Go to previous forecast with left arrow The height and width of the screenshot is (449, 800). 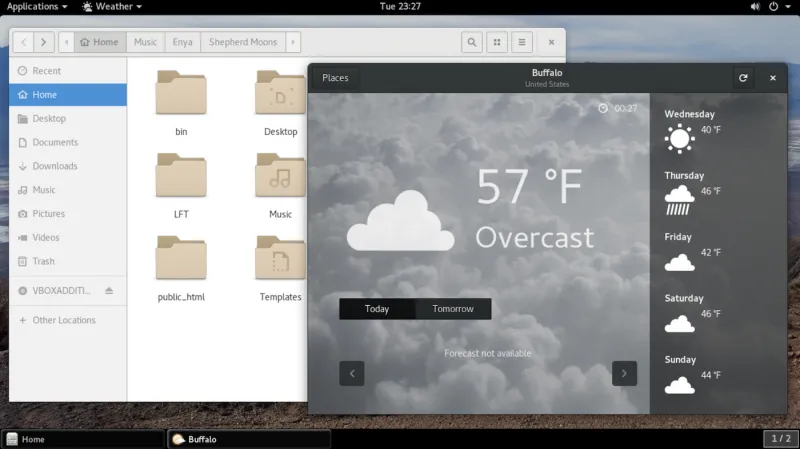[x=351, y=374]
